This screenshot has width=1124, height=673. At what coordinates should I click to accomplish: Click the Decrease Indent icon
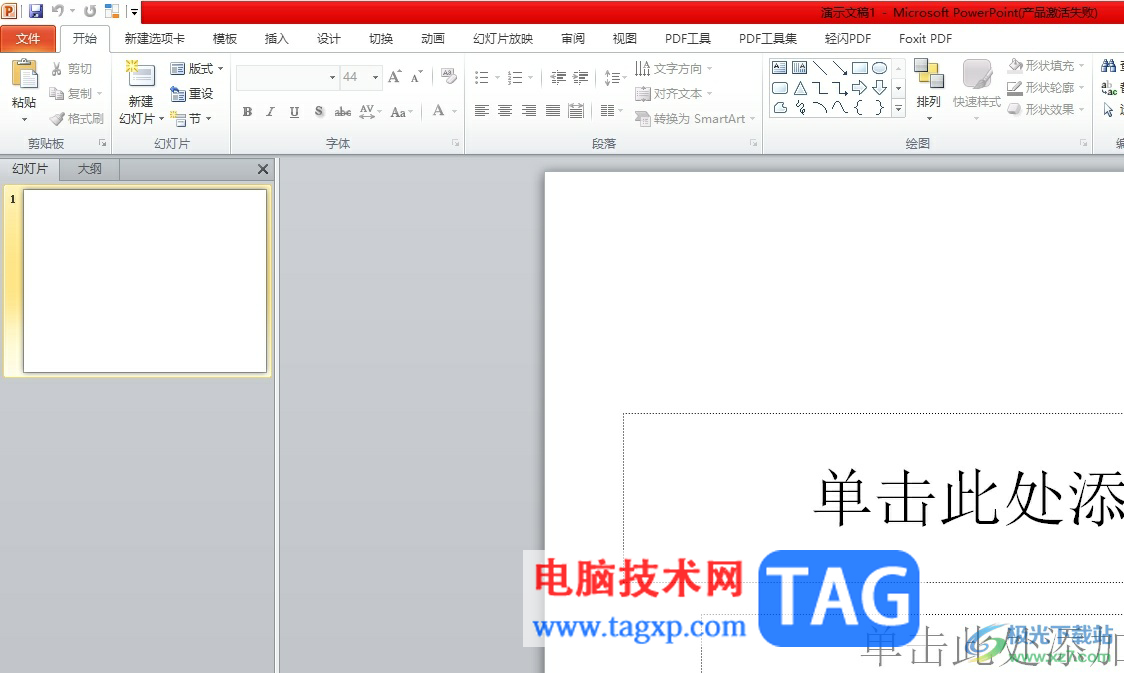pos(558,77)
